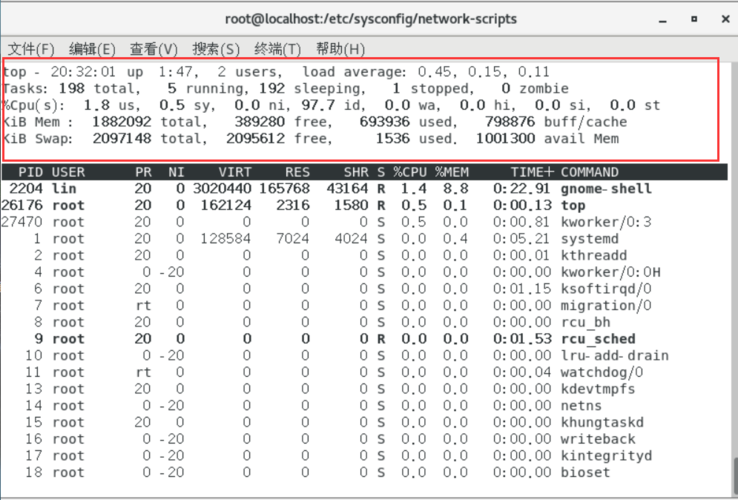Click the kintegrityd process name
Viewport: 738px width, 500px height.
pyautogui.click(x=606, y=456)
